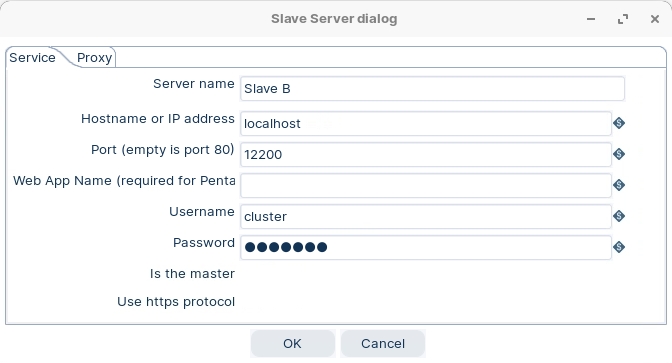
Task: Switch to the Proxy tab
Action: pyautogui.click(x=94, y=57)
